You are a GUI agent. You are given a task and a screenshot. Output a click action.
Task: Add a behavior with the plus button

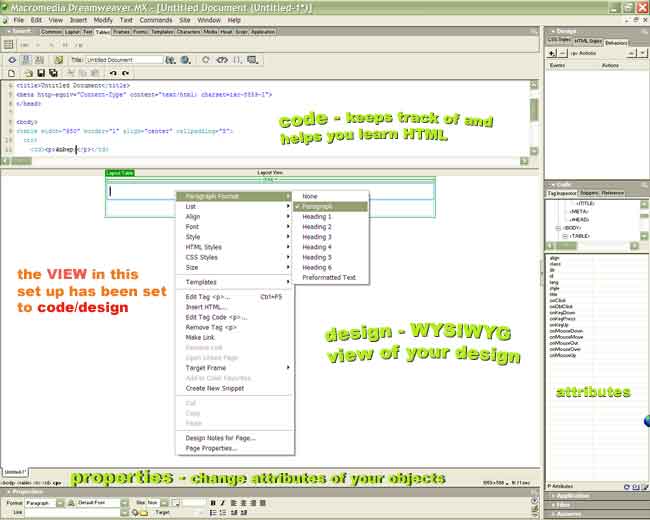point(552,51)
